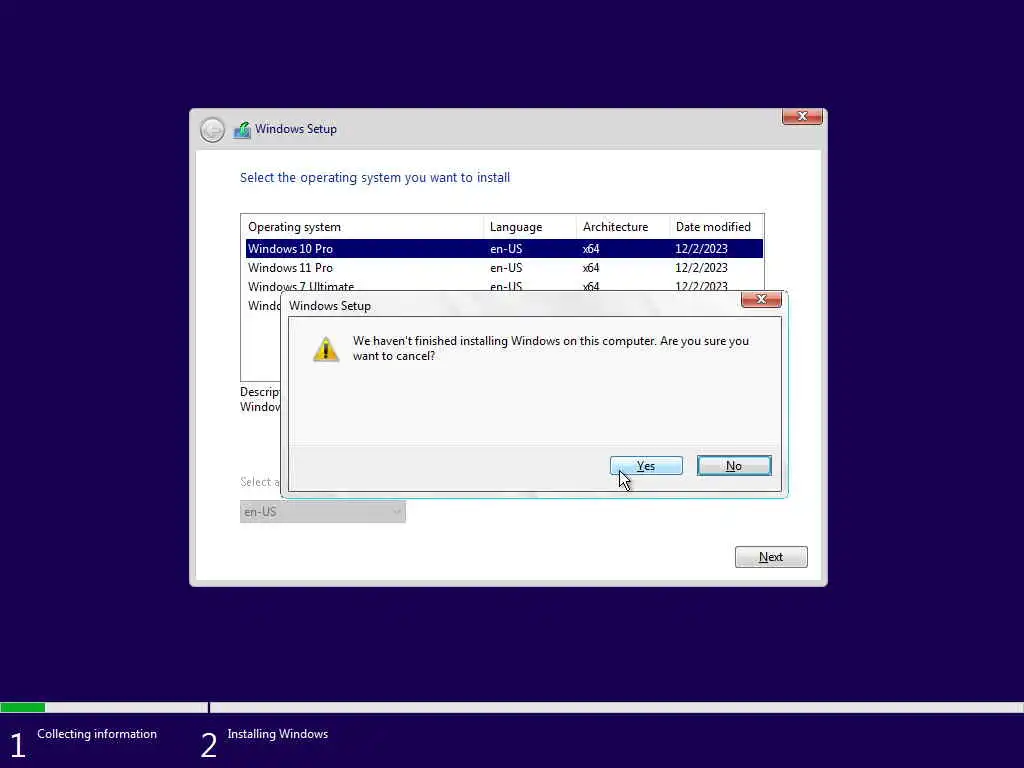The width and height of the screenshot is (1024, 768).
Task: Choose No to continue installing
Action: click(734, 466)
